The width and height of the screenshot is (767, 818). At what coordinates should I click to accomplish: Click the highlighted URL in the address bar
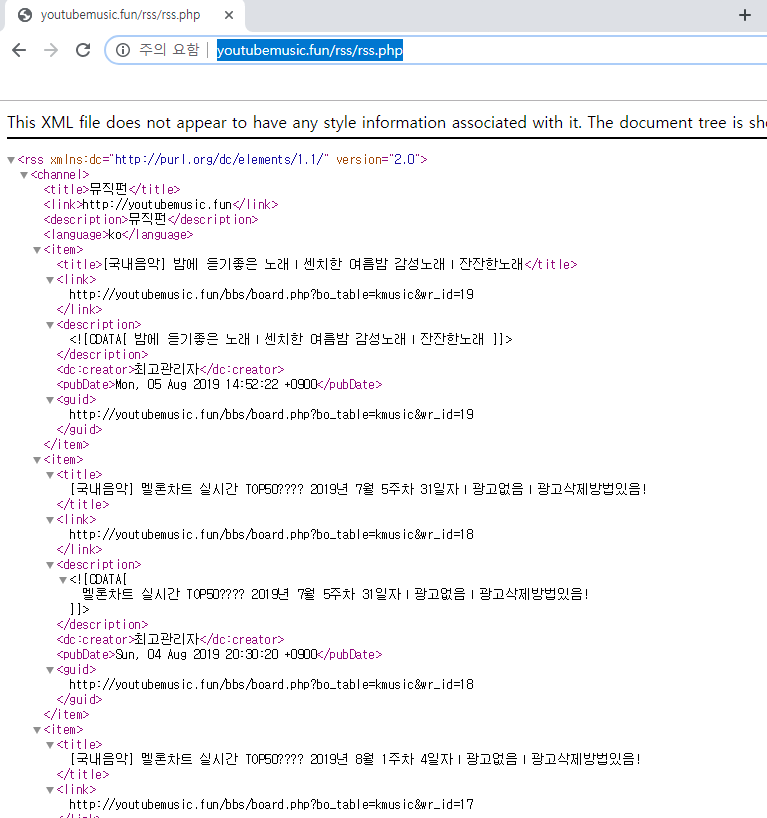click(309, 50)
